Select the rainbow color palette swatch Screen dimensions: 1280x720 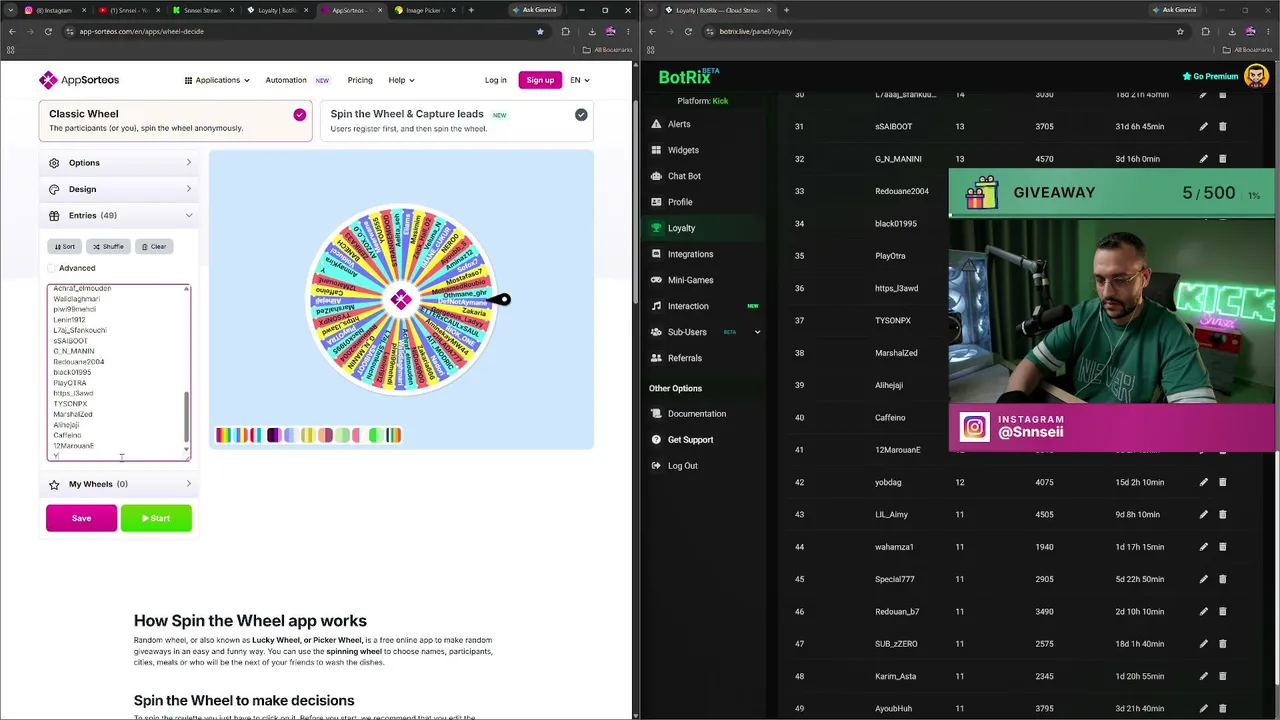[222, 435]
